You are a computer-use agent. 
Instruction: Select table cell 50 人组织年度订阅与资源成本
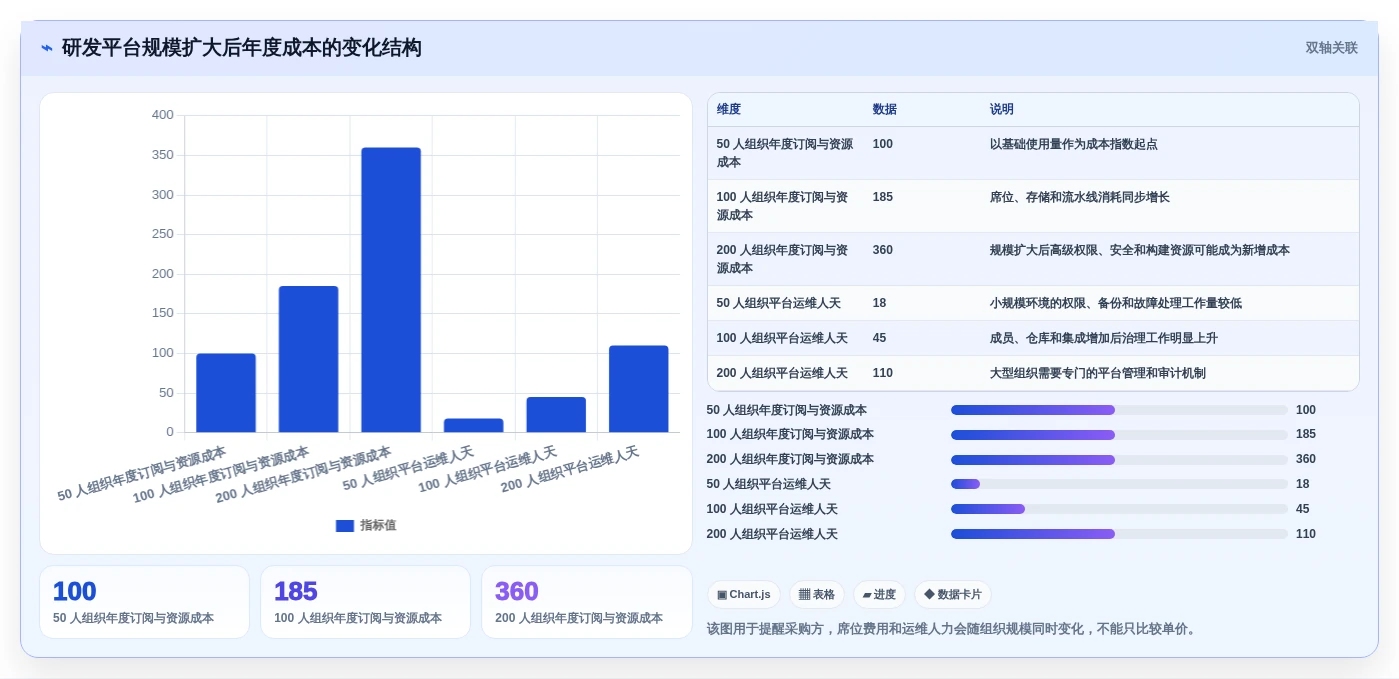786,153
